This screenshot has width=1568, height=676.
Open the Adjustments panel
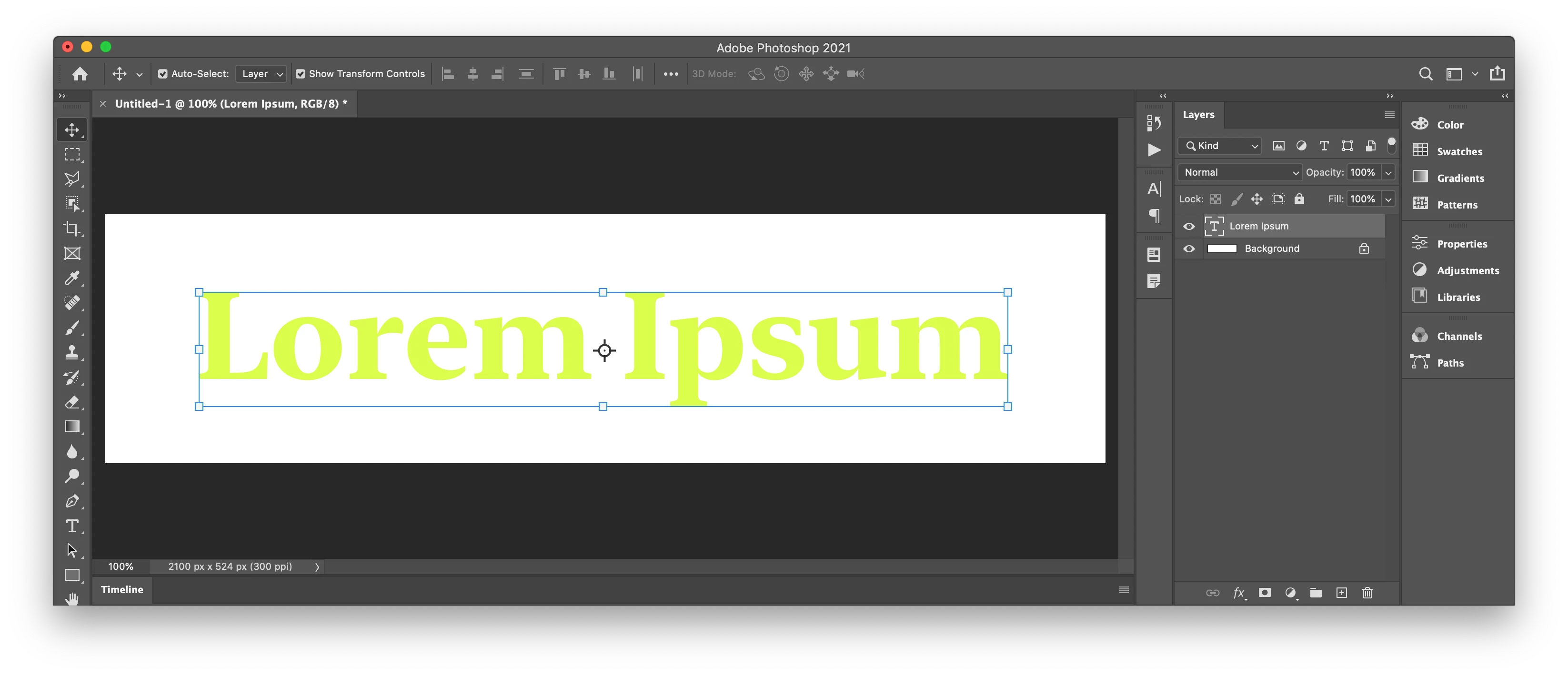(1467, 271)
